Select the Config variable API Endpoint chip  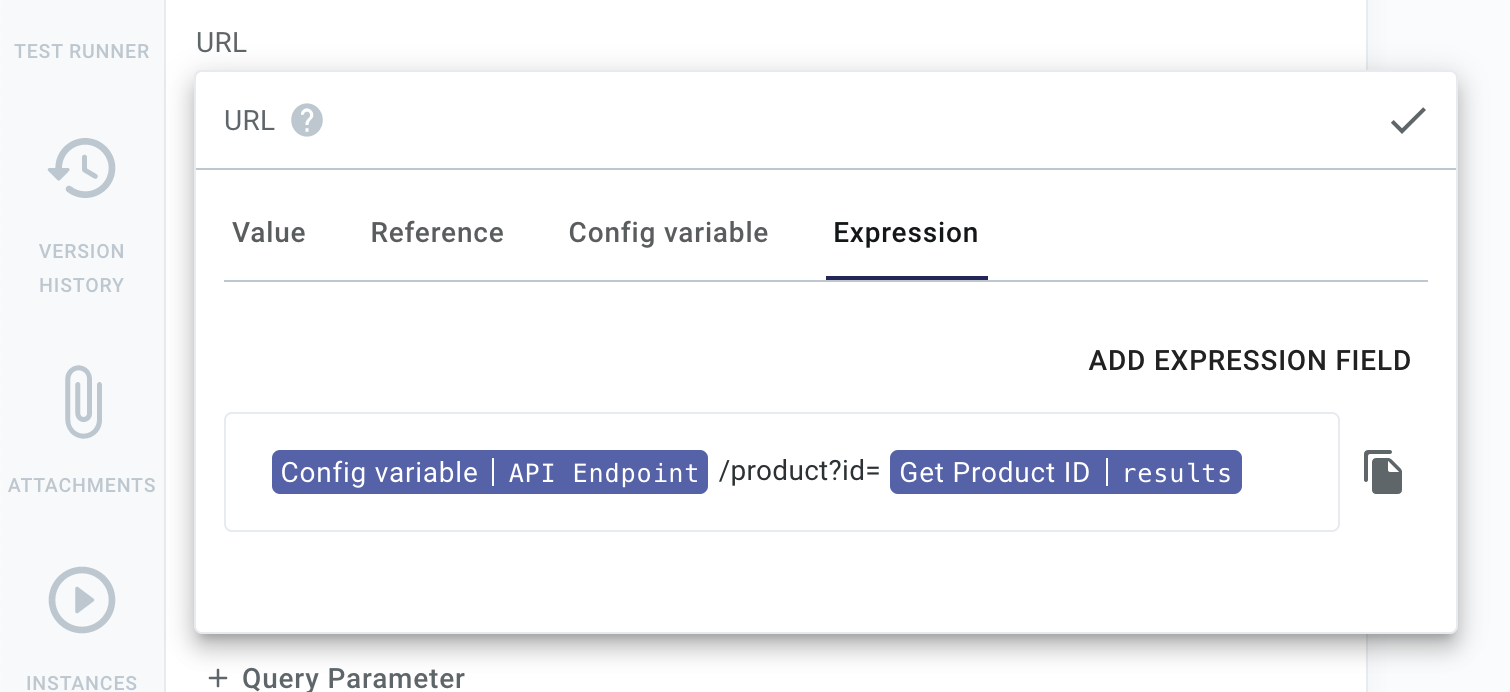489,471
